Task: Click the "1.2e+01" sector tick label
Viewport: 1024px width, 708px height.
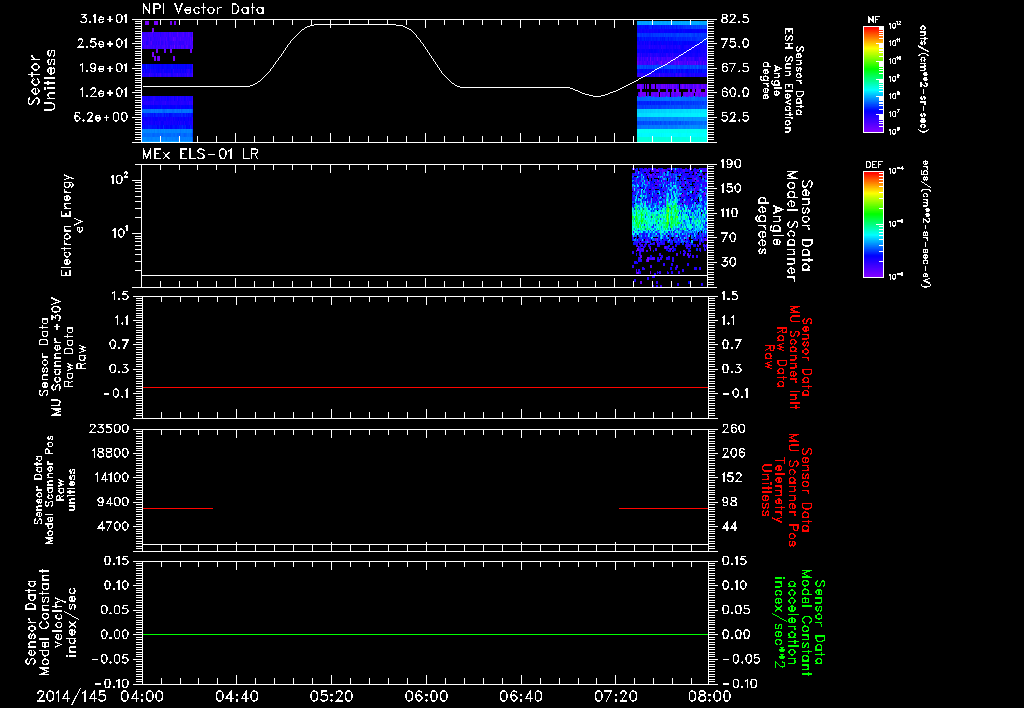Action: [104, 93]
